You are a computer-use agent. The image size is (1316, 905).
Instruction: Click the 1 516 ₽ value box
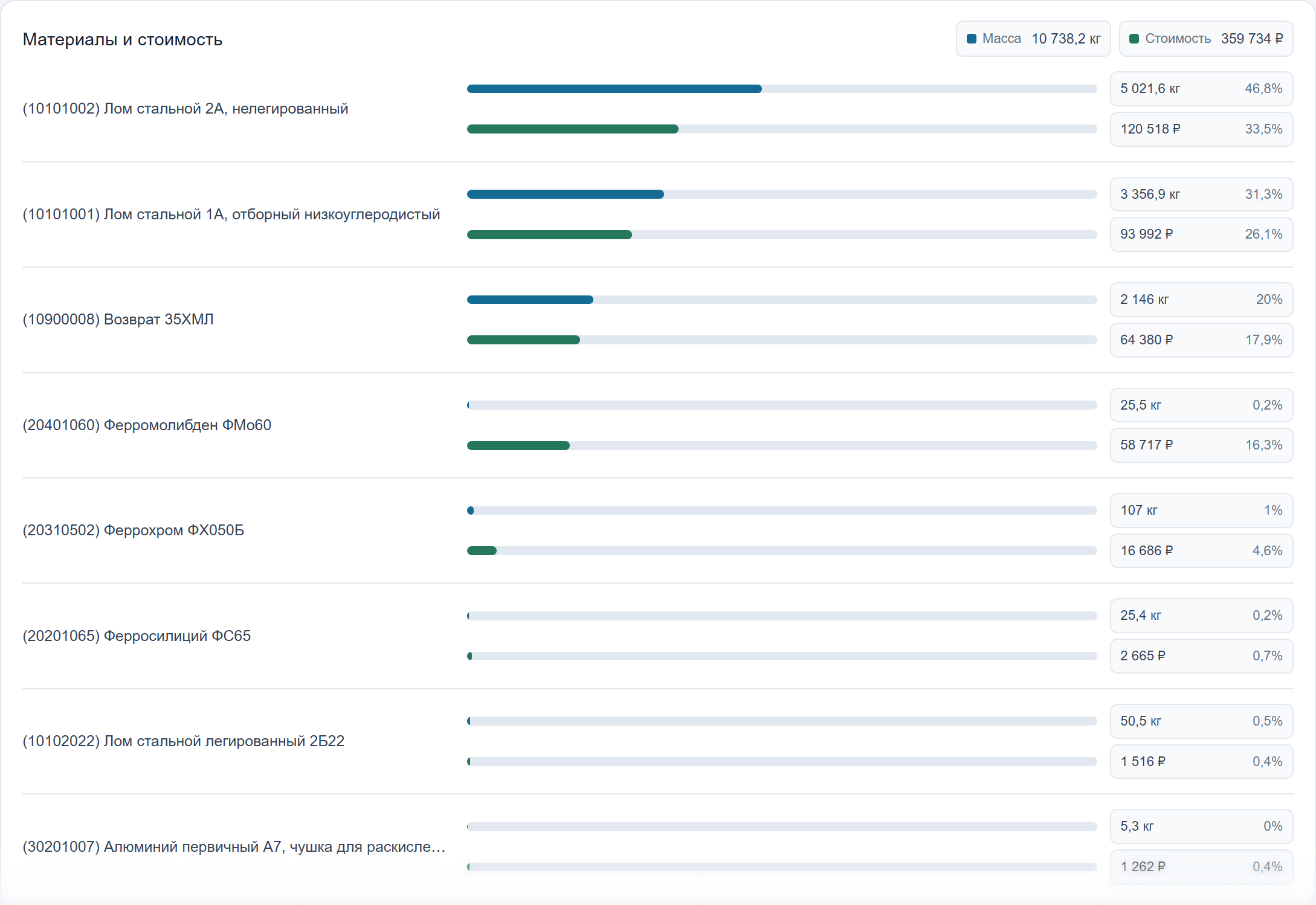(x=1201, y=761)
